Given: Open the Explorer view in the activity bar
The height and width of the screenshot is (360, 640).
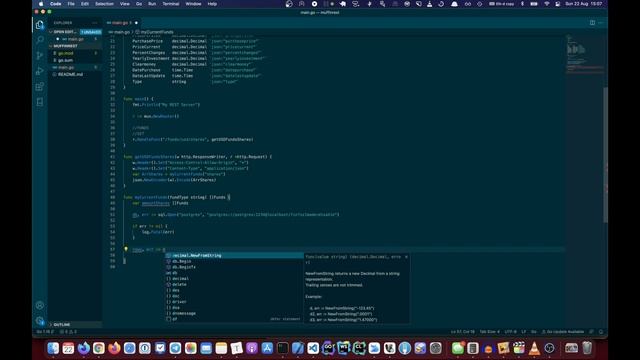Looking at the screenshot, I should point(40,25).
